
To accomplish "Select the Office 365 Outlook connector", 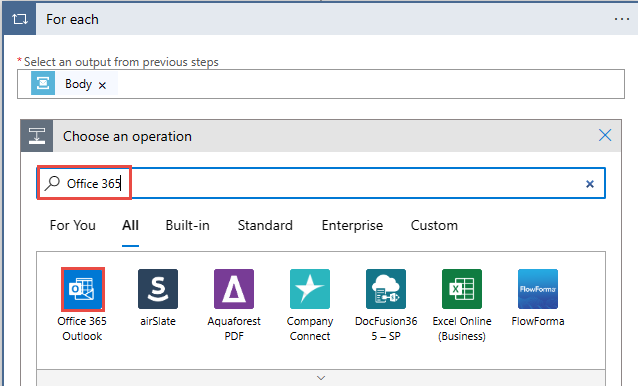I will click(x=82, y=289).
